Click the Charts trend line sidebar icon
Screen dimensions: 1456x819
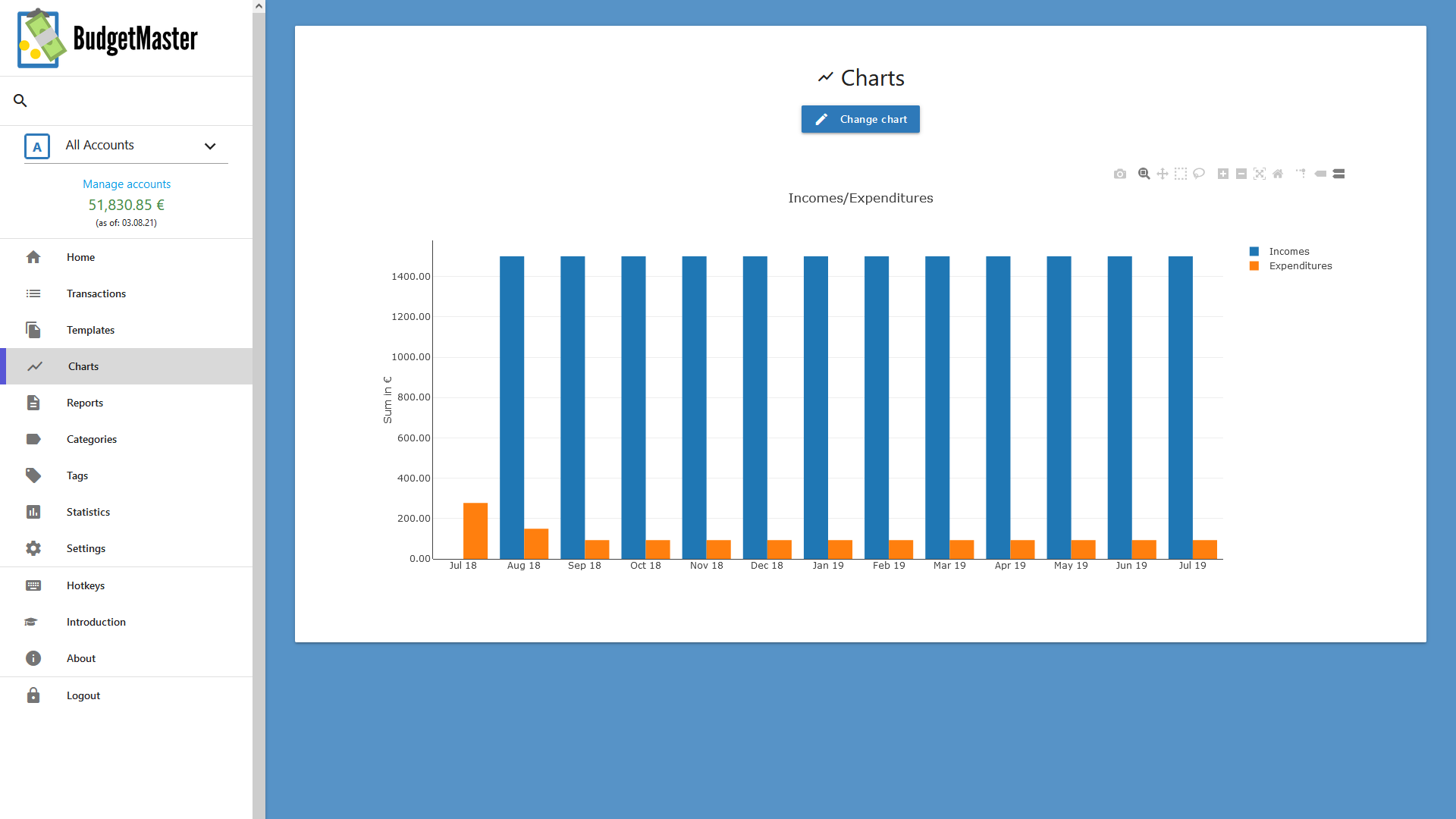(35, 366)
